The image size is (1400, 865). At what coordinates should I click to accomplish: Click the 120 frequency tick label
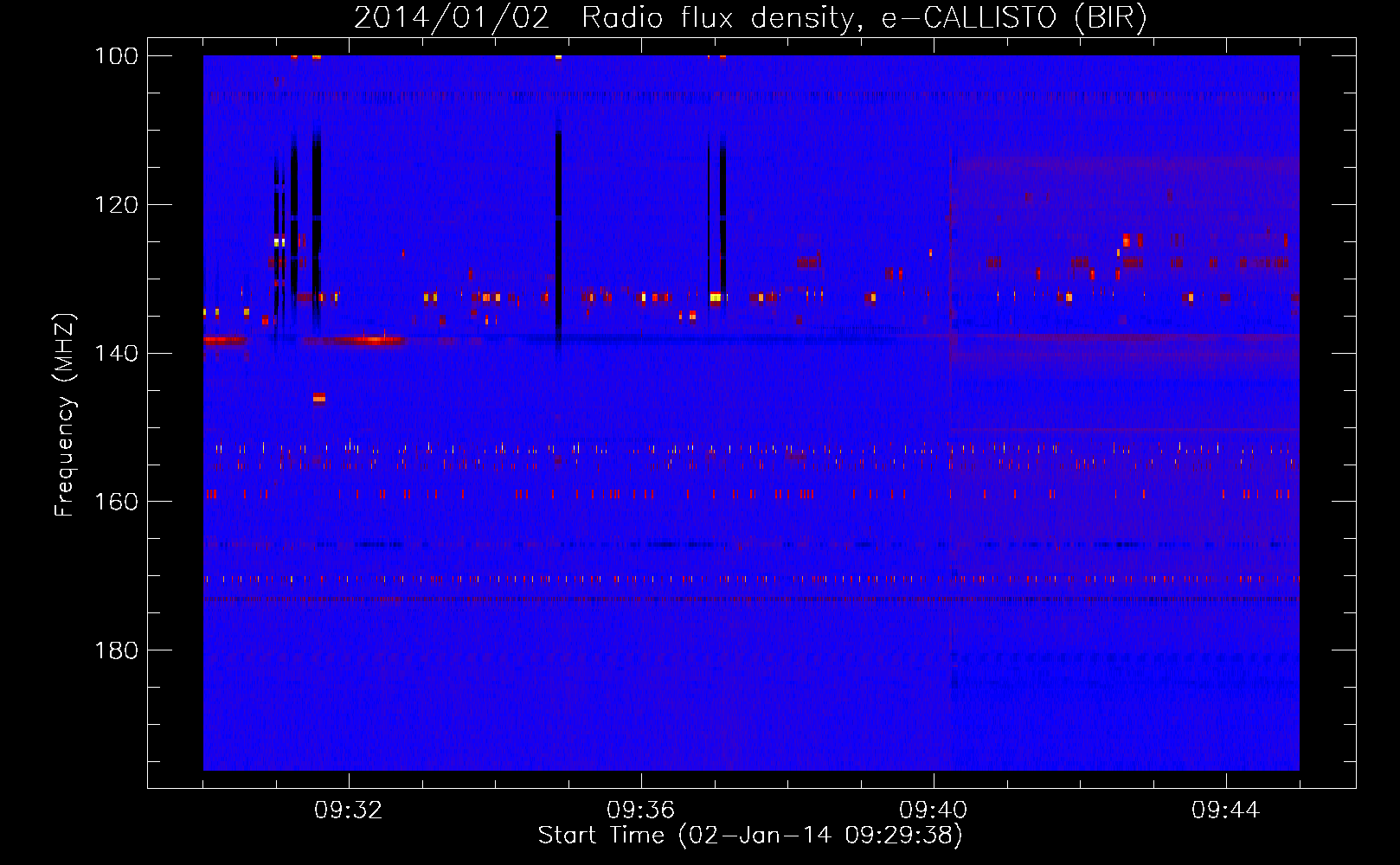point(116,205)
